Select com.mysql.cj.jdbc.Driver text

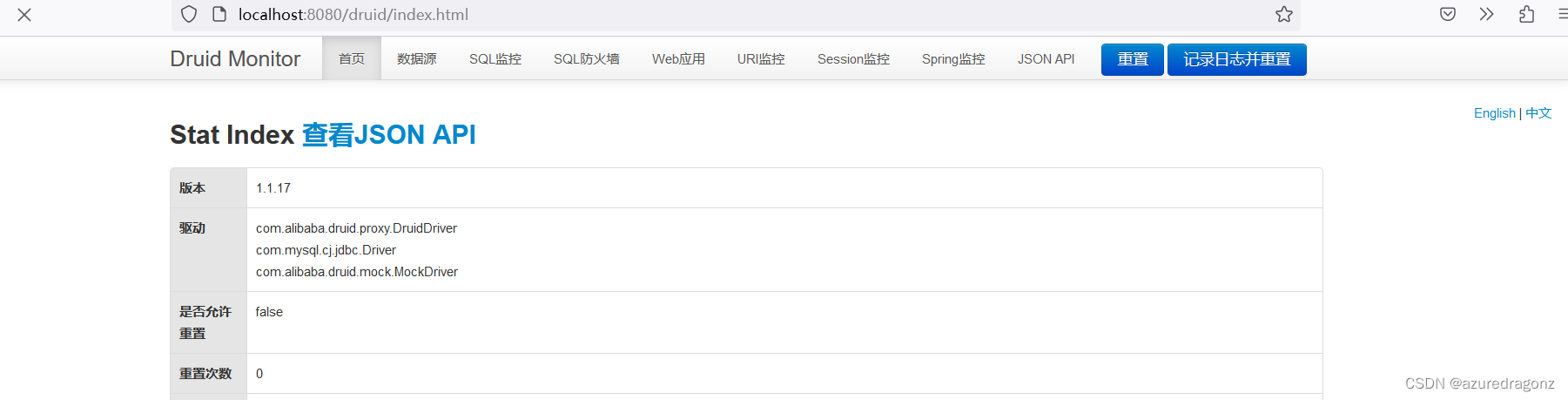pos(326,250)
